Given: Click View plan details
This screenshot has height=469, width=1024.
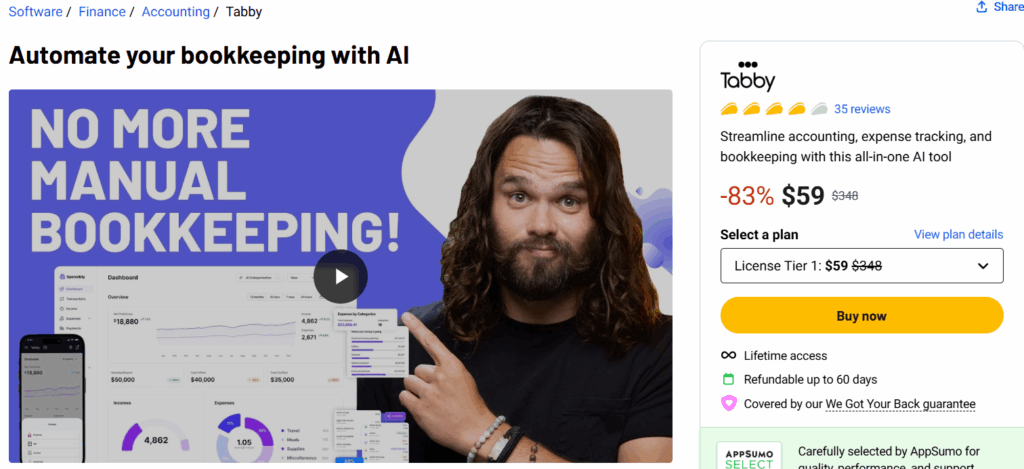Looking at the screenshot, I should 958,235.
